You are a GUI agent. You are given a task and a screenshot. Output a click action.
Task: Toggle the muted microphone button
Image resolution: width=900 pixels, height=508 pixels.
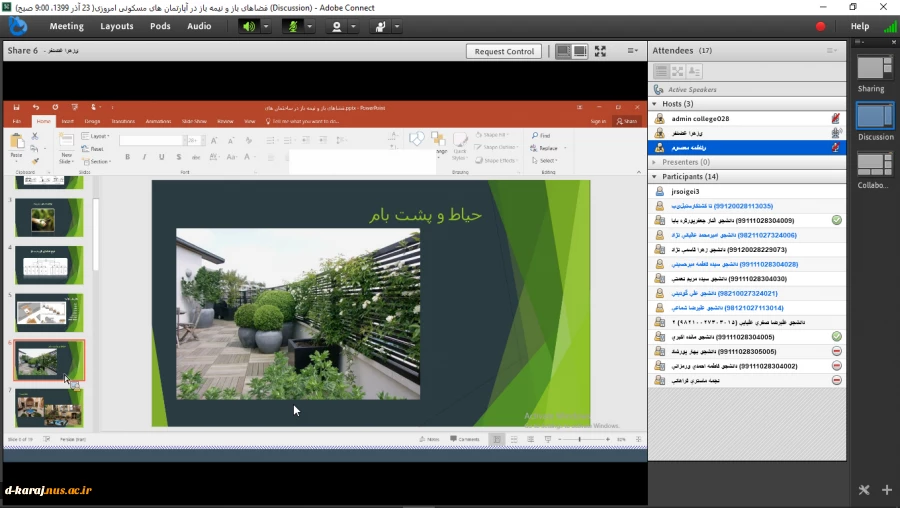coord(293,26)
